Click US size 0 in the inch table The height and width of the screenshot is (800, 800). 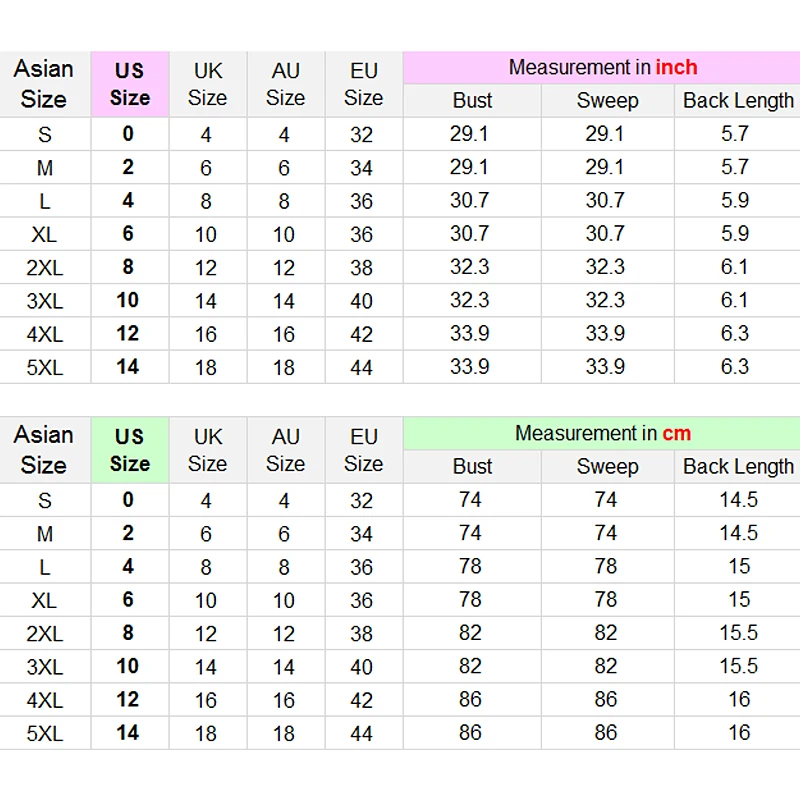pos(128,134)
